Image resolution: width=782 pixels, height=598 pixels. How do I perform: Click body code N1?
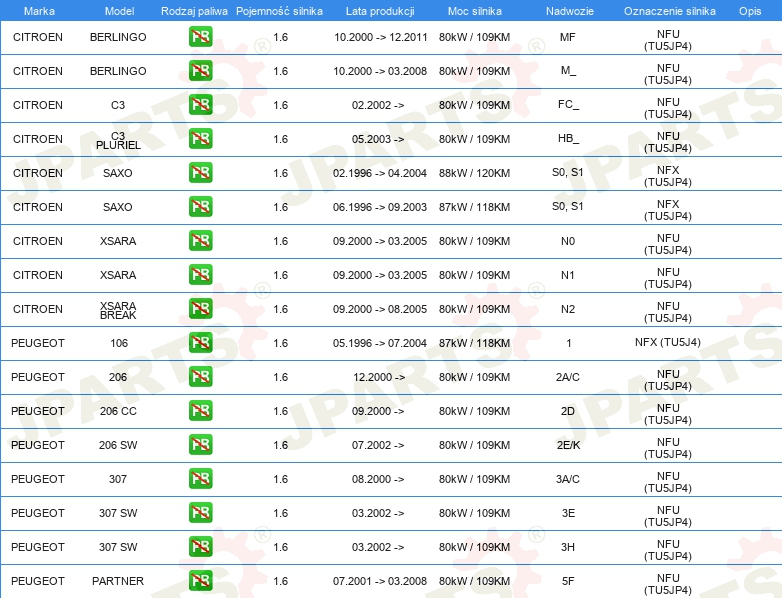tap(568, 275)
